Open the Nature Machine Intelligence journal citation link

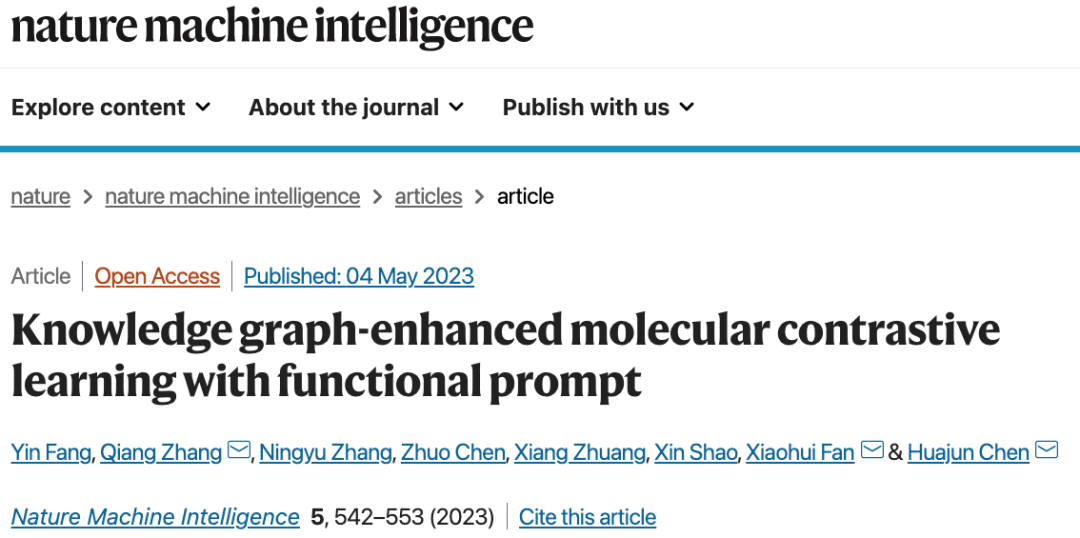155,517
